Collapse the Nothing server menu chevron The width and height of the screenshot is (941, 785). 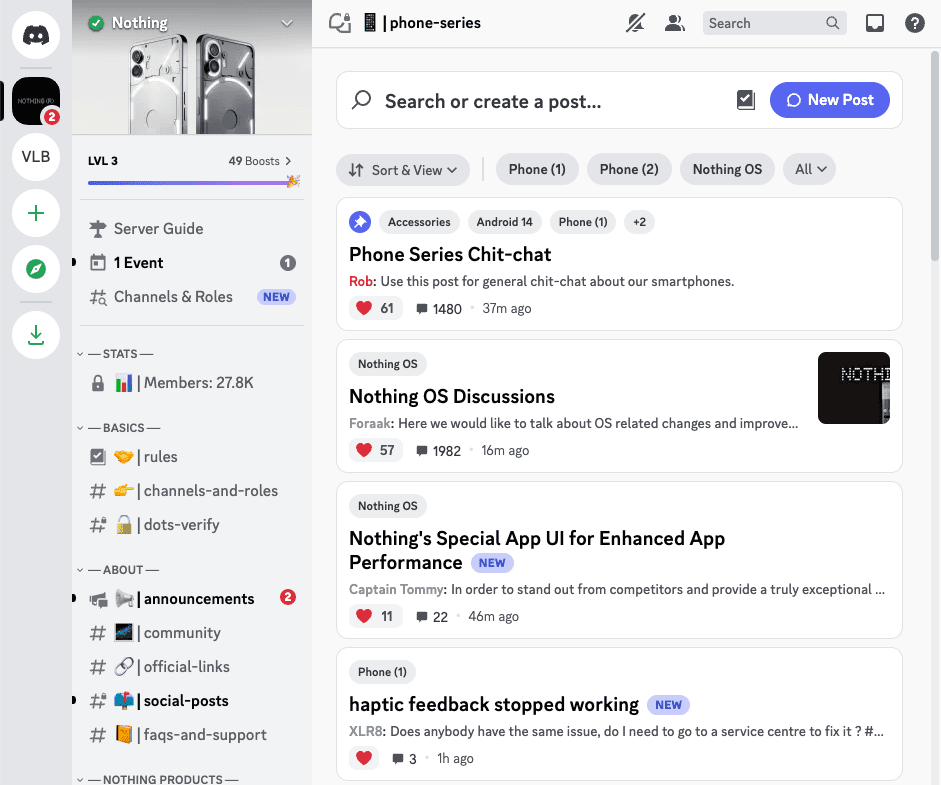[287, 22]
